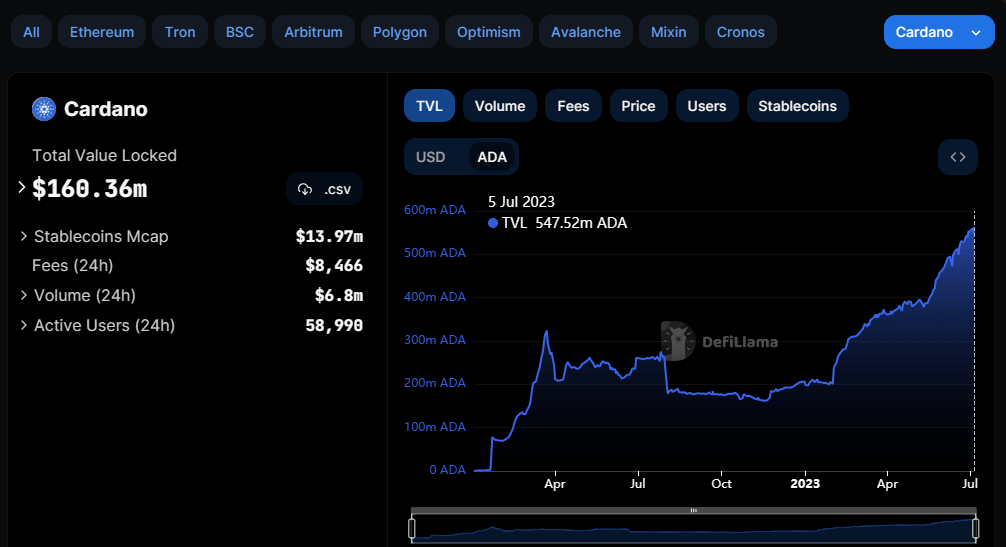
Task: Switch to the Users chart tab
Action: point(707,106)
